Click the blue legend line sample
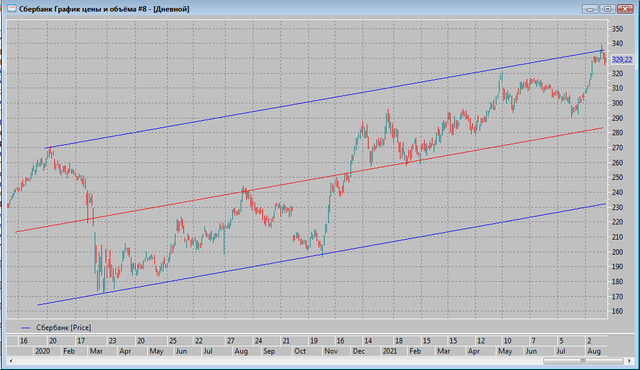 [x=26, y=328]
